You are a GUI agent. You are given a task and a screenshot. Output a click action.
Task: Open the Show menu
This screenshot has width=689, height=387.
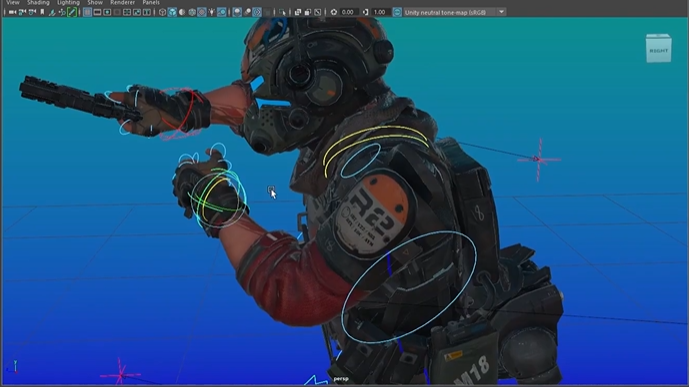coord(94,3)
